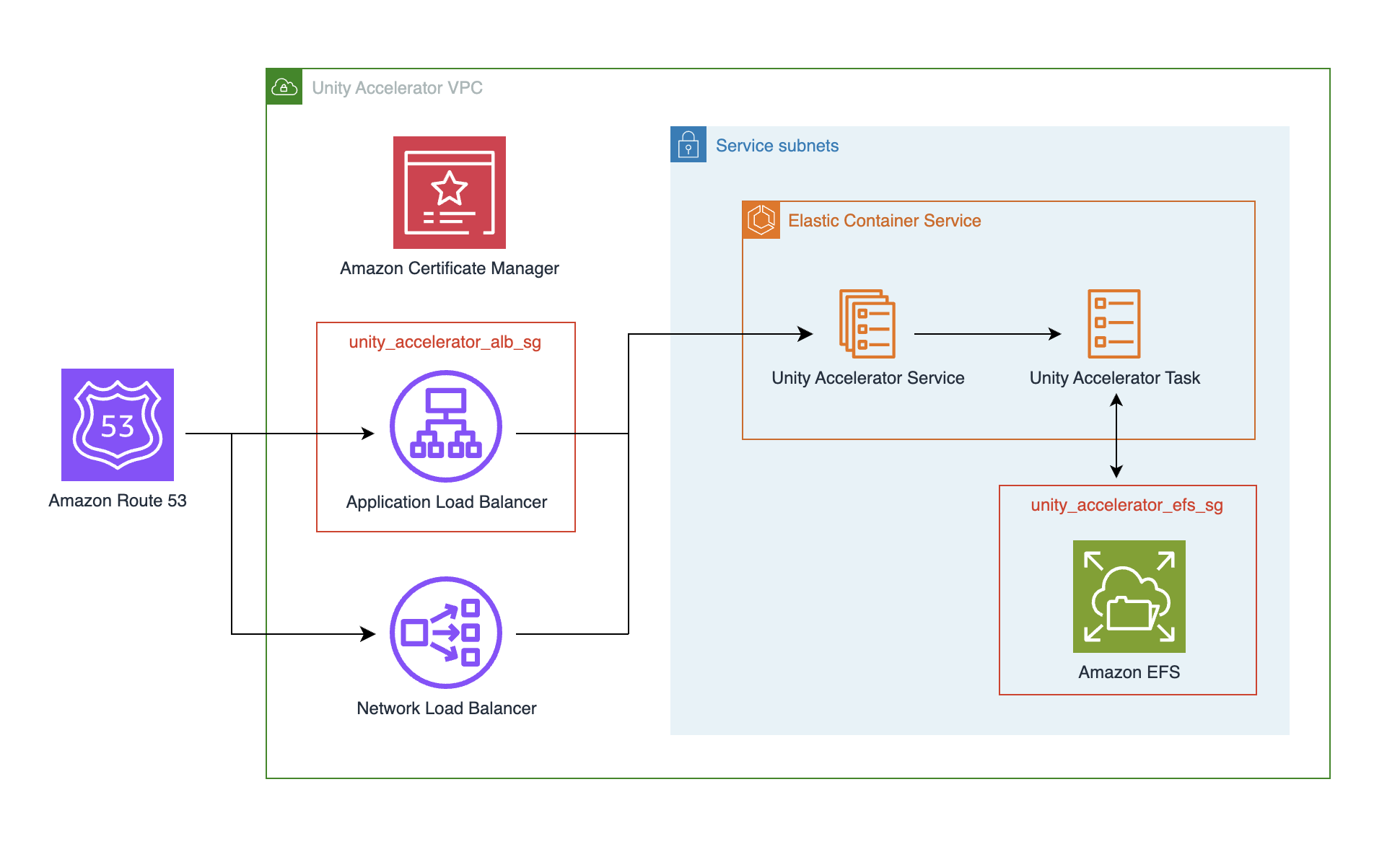Select the Amazon Route 53 icon
Viewport: 1400px width, 857px height.
(x=117, y=424)
